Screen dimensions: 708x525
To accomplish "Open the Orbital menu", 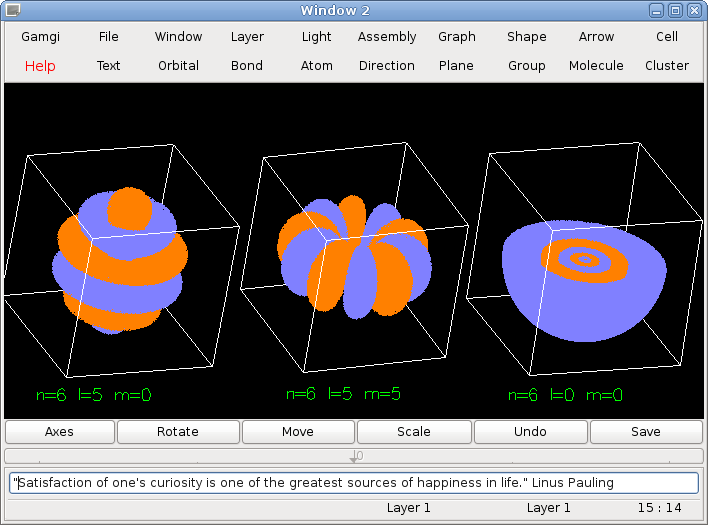I will pyautogui.click(x=178, y=66).
